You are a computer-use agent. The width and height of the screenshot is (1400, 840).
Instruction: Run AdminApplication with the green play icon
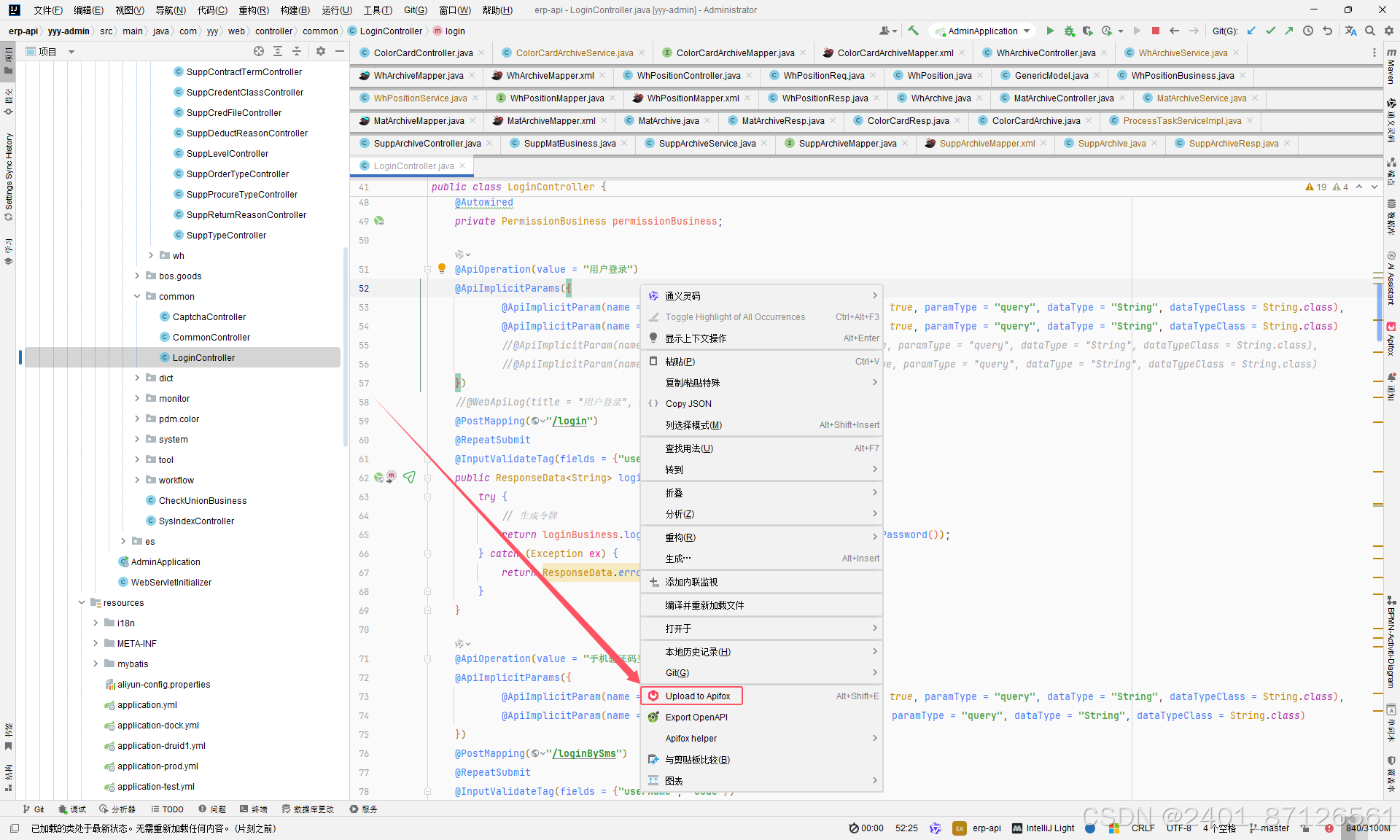point(1050,31)
